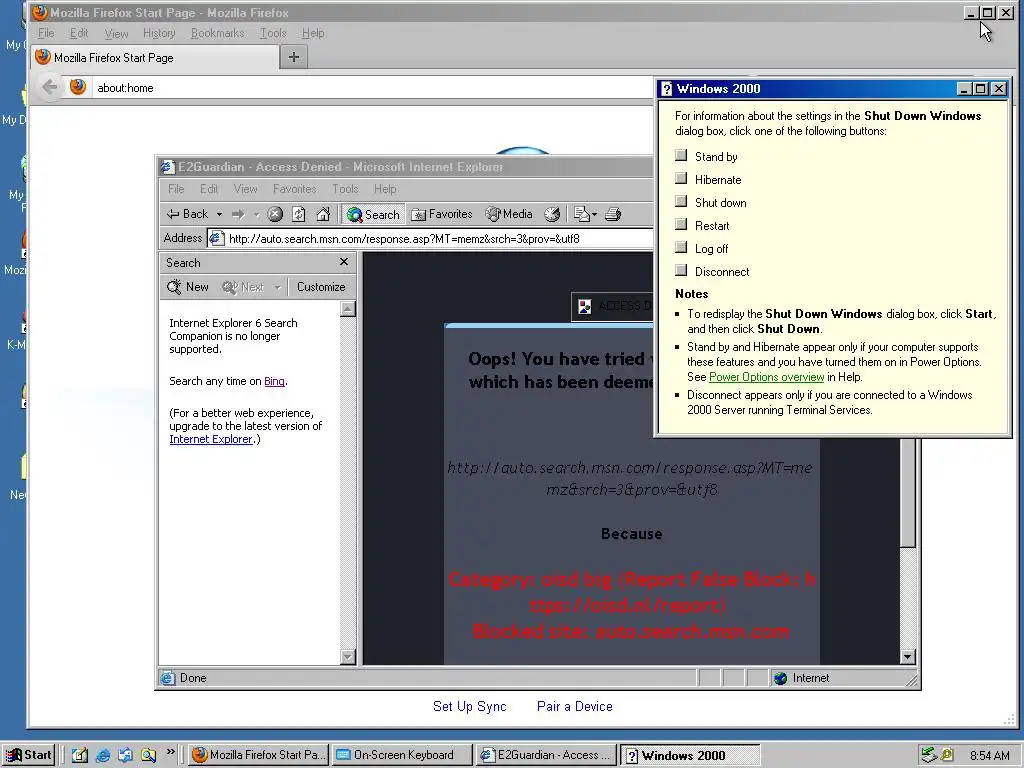Click the Print icon in IE toolbar

pos(613,214)
